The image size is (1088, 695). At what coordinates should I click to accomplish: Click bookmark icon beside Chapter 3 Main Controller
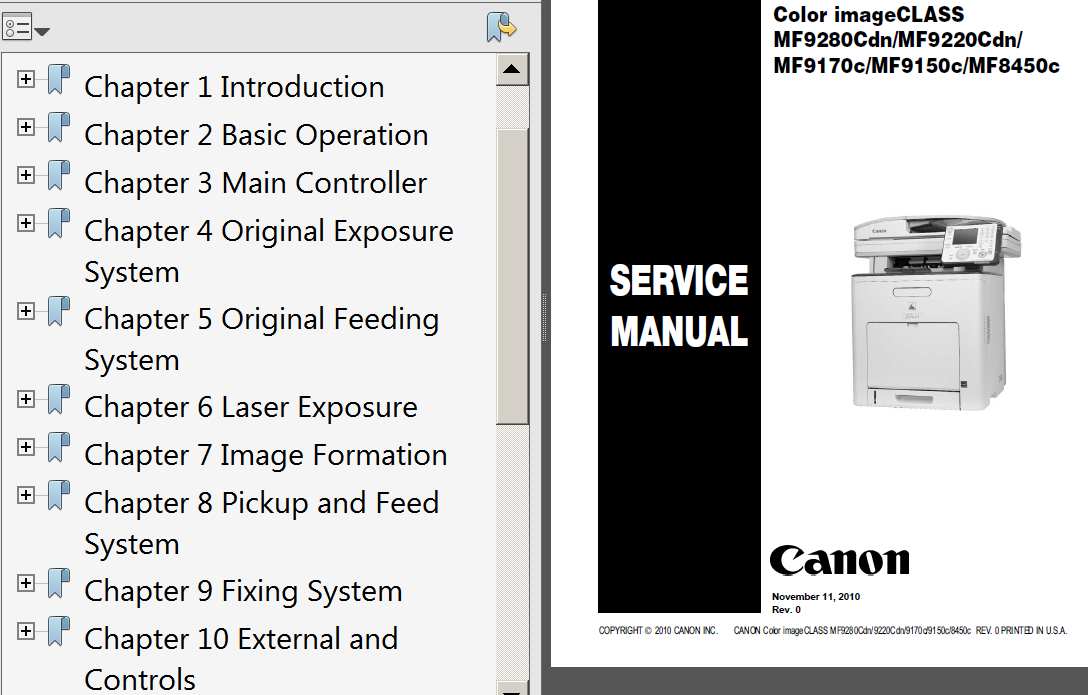[x=59, y=175]
